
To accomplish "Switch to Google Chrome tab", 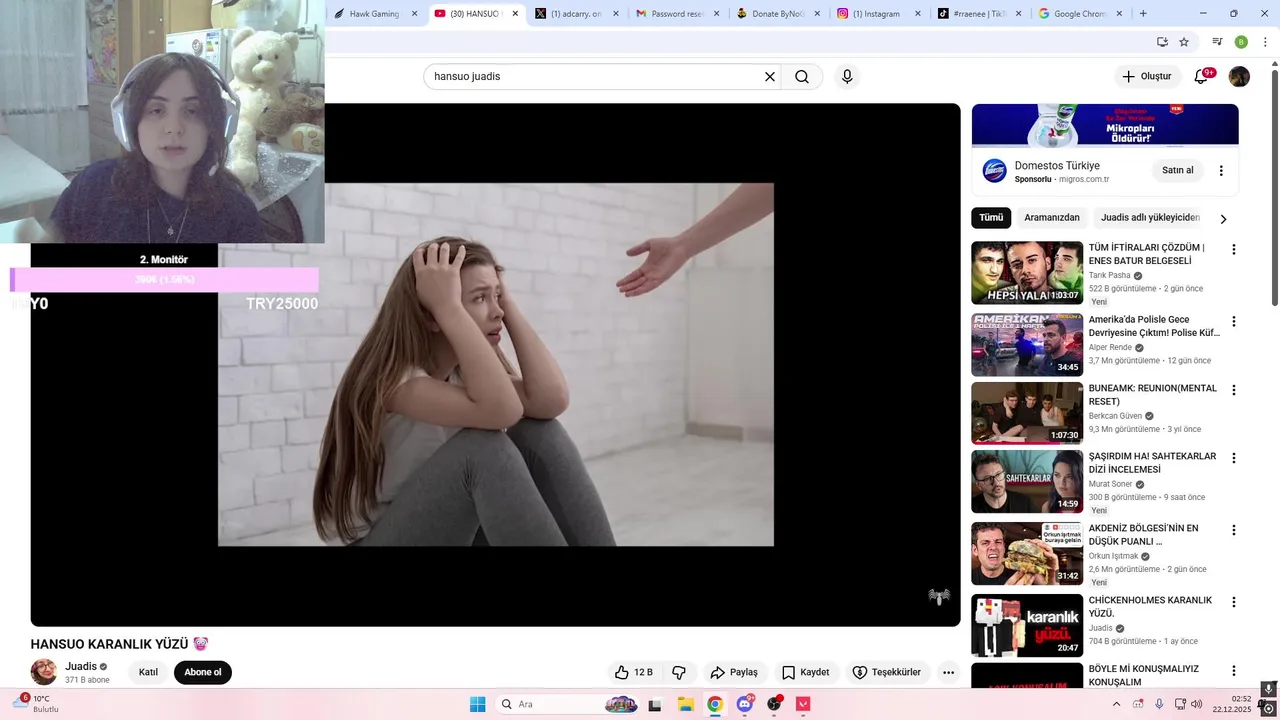I will tap(1081, 14).
